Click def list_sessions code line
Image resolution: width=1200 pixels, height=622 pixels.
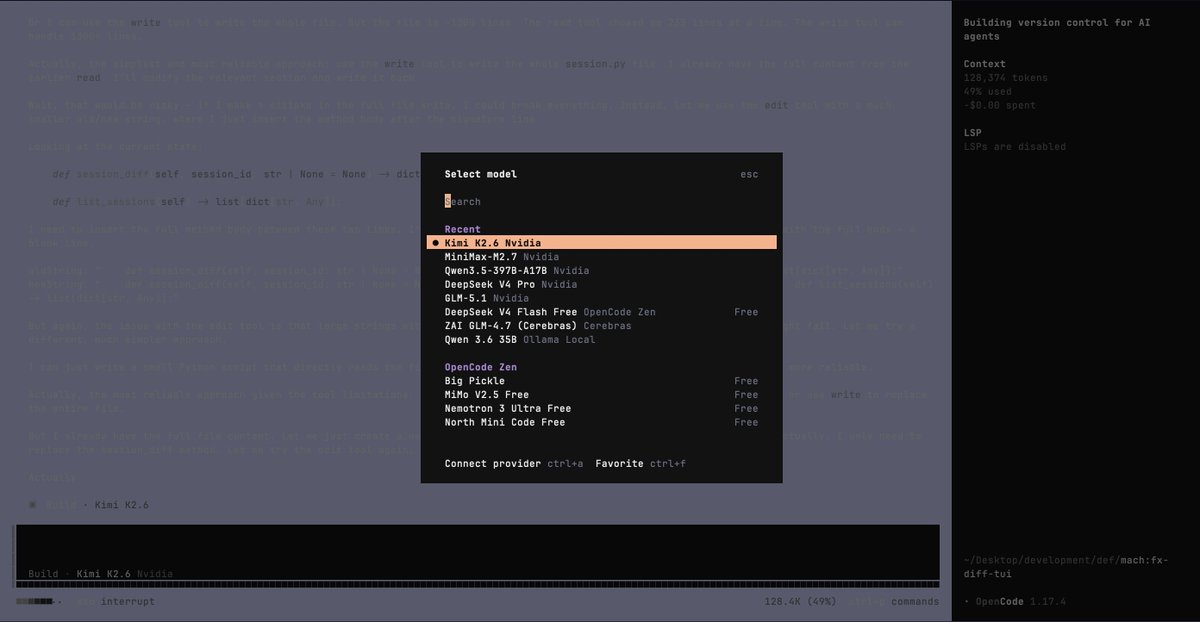coord(196,202)
